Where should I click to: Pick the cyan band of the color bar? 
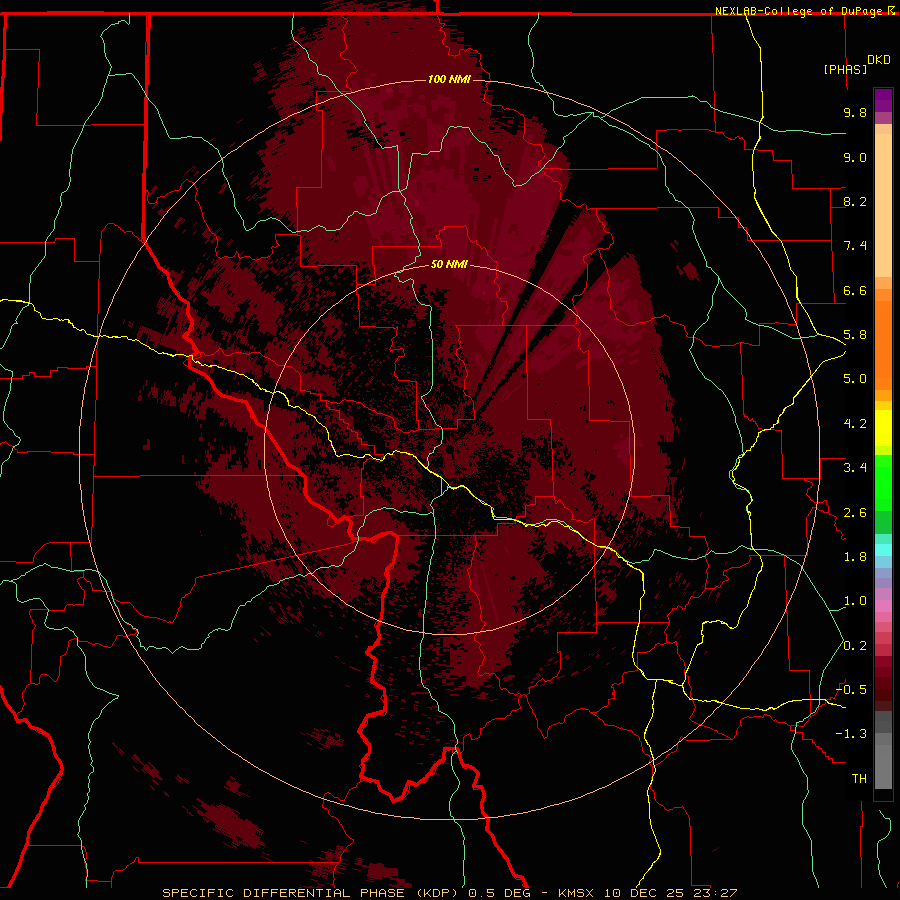[x=883, y=550]
